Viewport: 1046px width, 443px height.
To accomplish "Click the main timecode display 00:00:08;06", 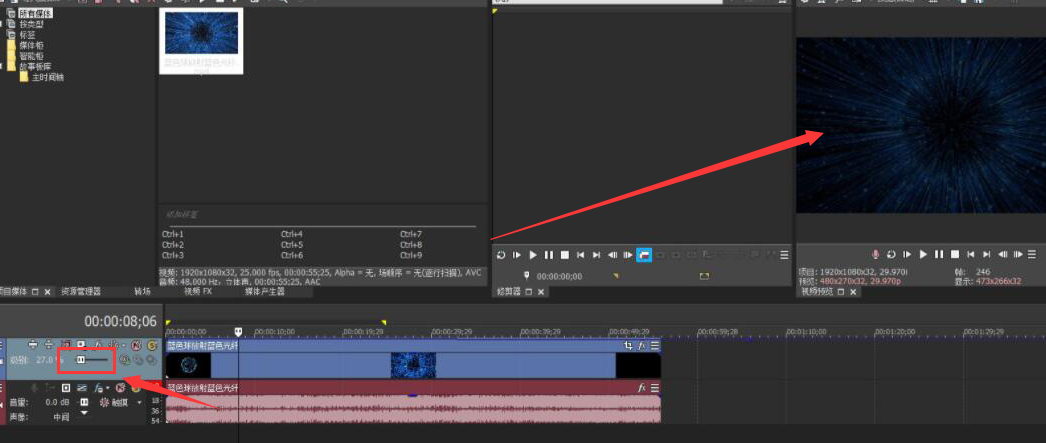I will click(120, 322).
